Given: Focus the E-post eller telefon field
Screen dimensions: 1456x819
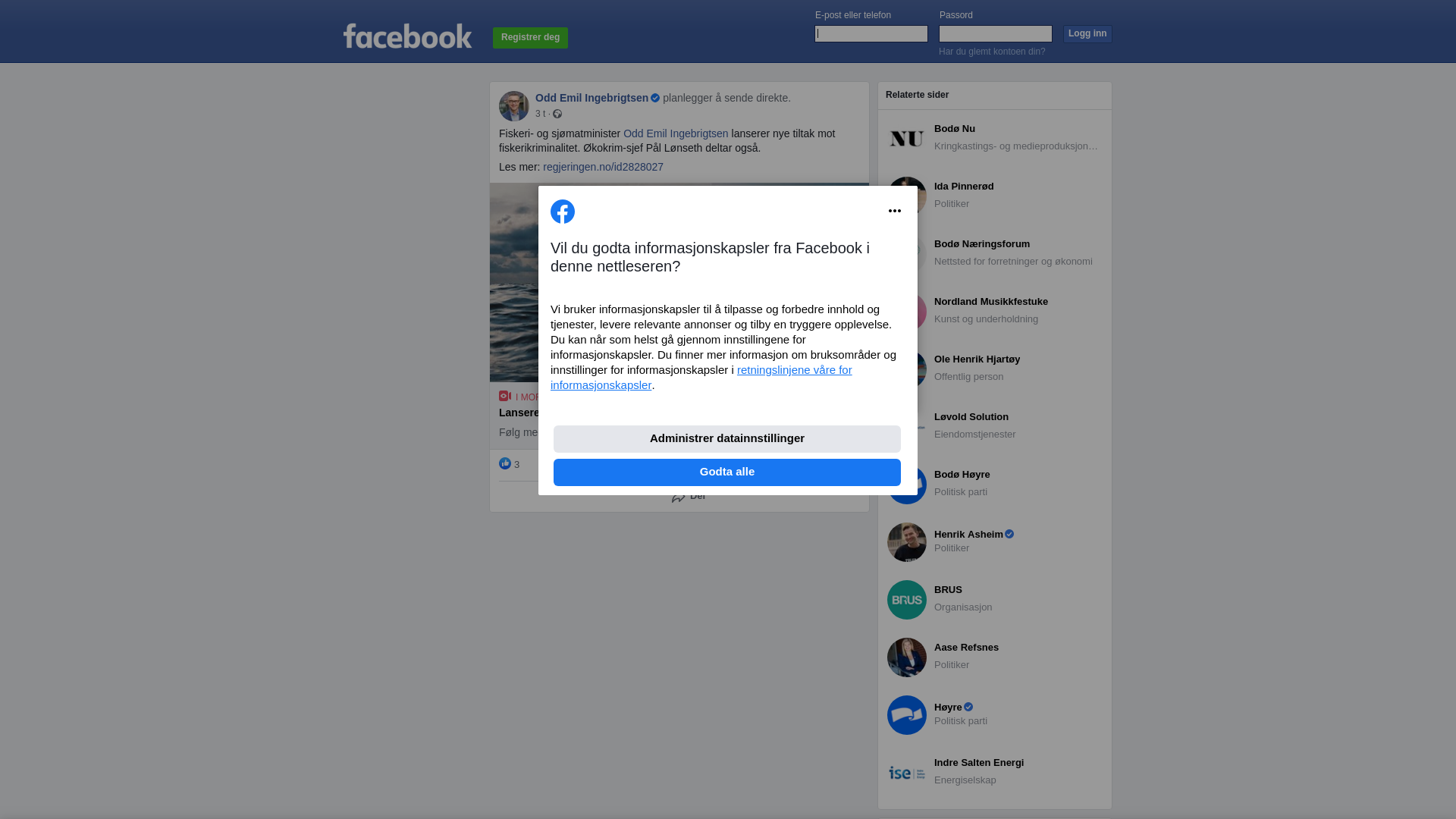Looking at the screenshot, I should click(x=871, y=33).
